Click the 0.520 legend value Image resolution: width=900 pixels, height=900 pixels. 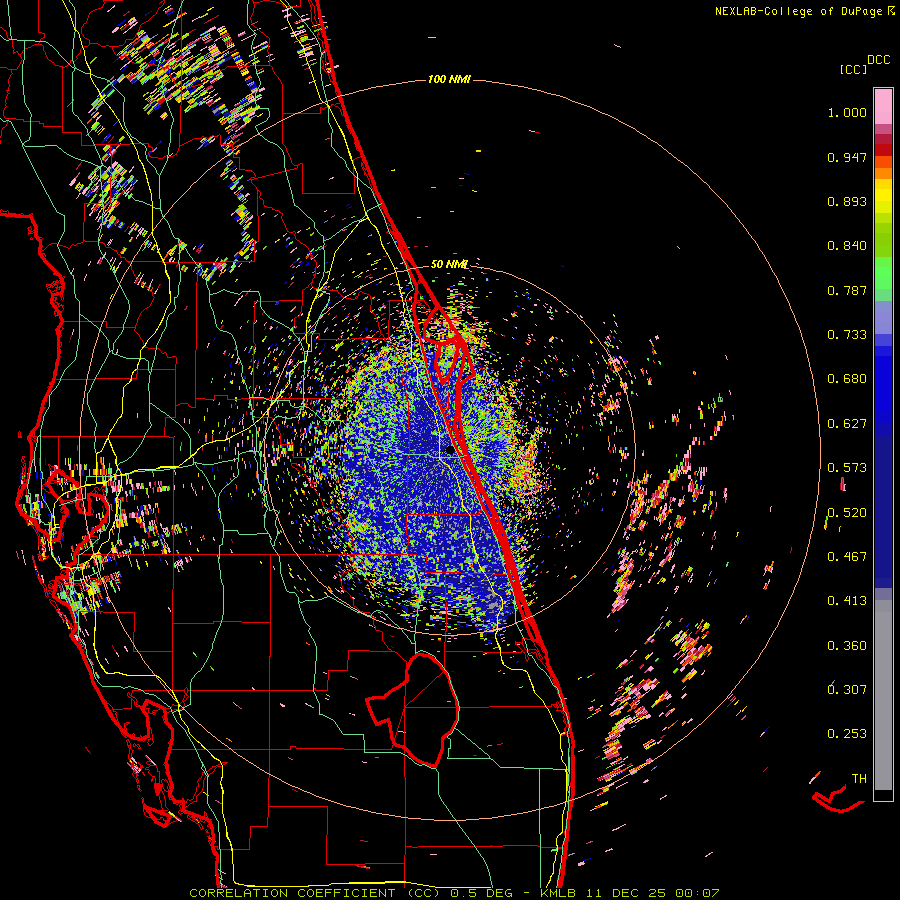847,513
